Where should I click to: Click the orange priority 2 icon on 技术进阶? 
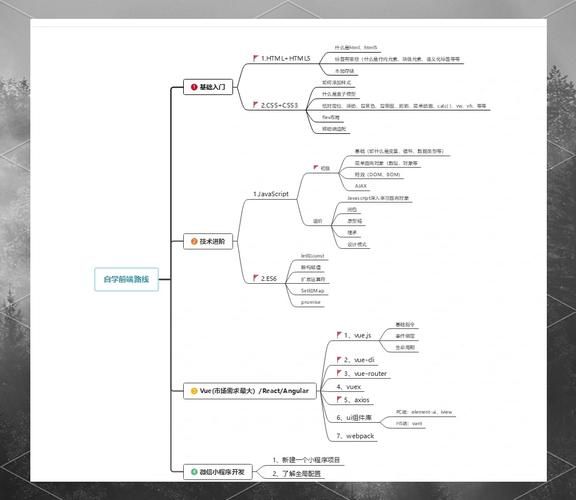tap(194, 241)
